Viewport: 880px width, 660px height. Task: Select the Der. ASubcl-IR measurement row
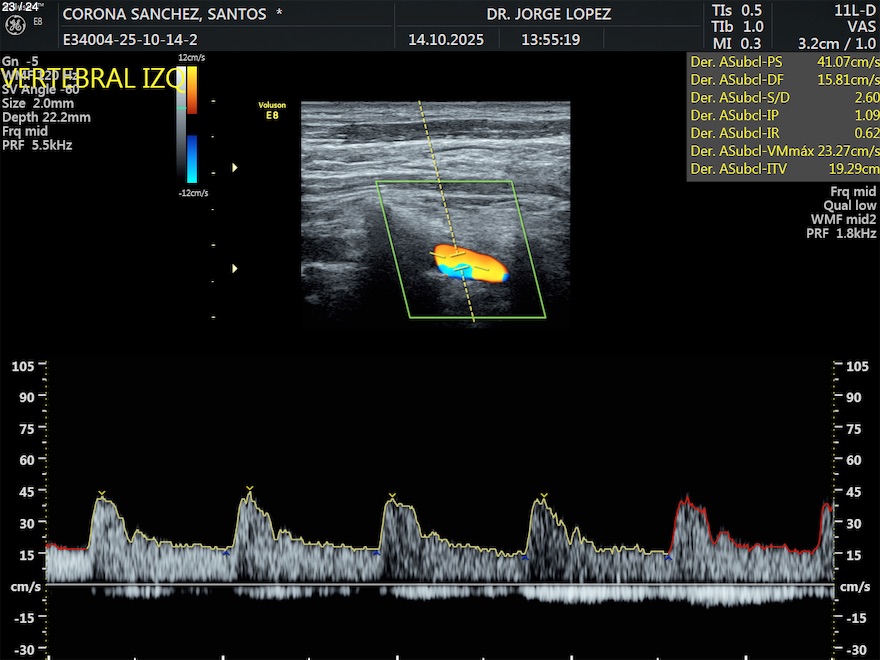[x=784, y=134]
